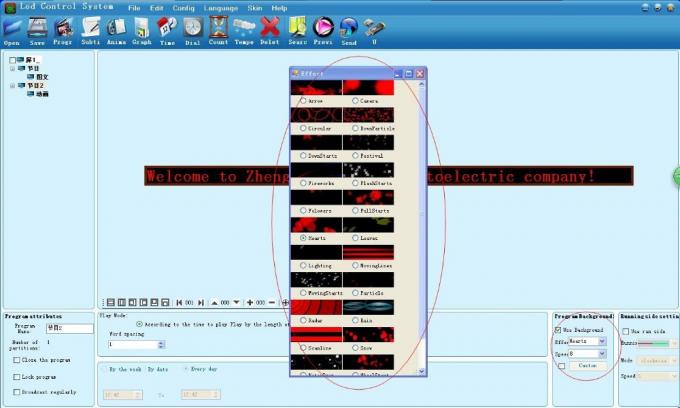Toggle the Close the program checkbox
The image size is (680, 408).
pyautogui.click(x=16, y=360)
